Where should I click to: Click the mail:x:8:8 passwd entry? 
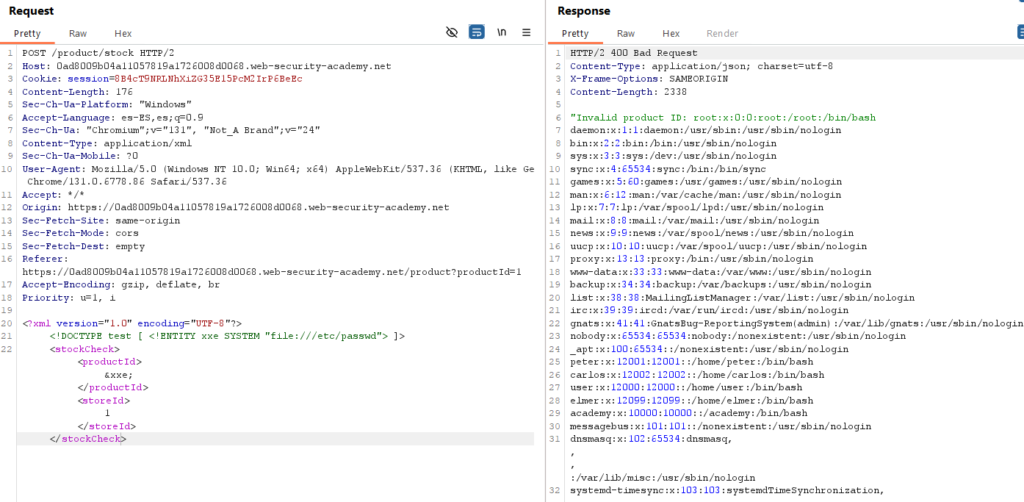pos(694,221)
